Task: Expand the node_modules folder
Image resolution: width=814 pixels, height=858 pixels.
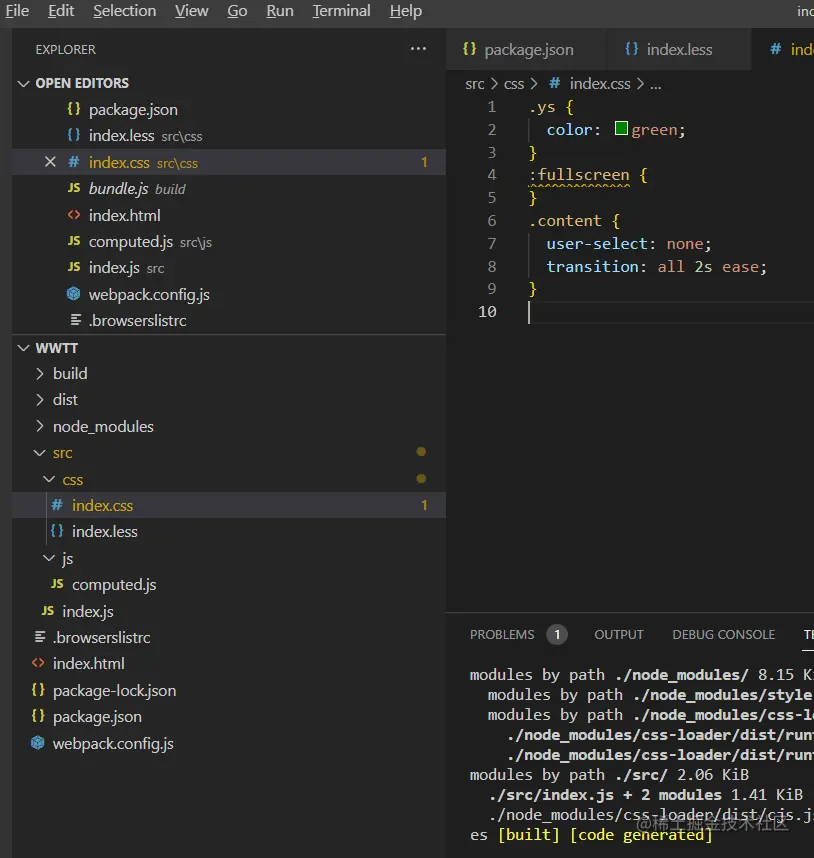Action: tap(39, 426)
